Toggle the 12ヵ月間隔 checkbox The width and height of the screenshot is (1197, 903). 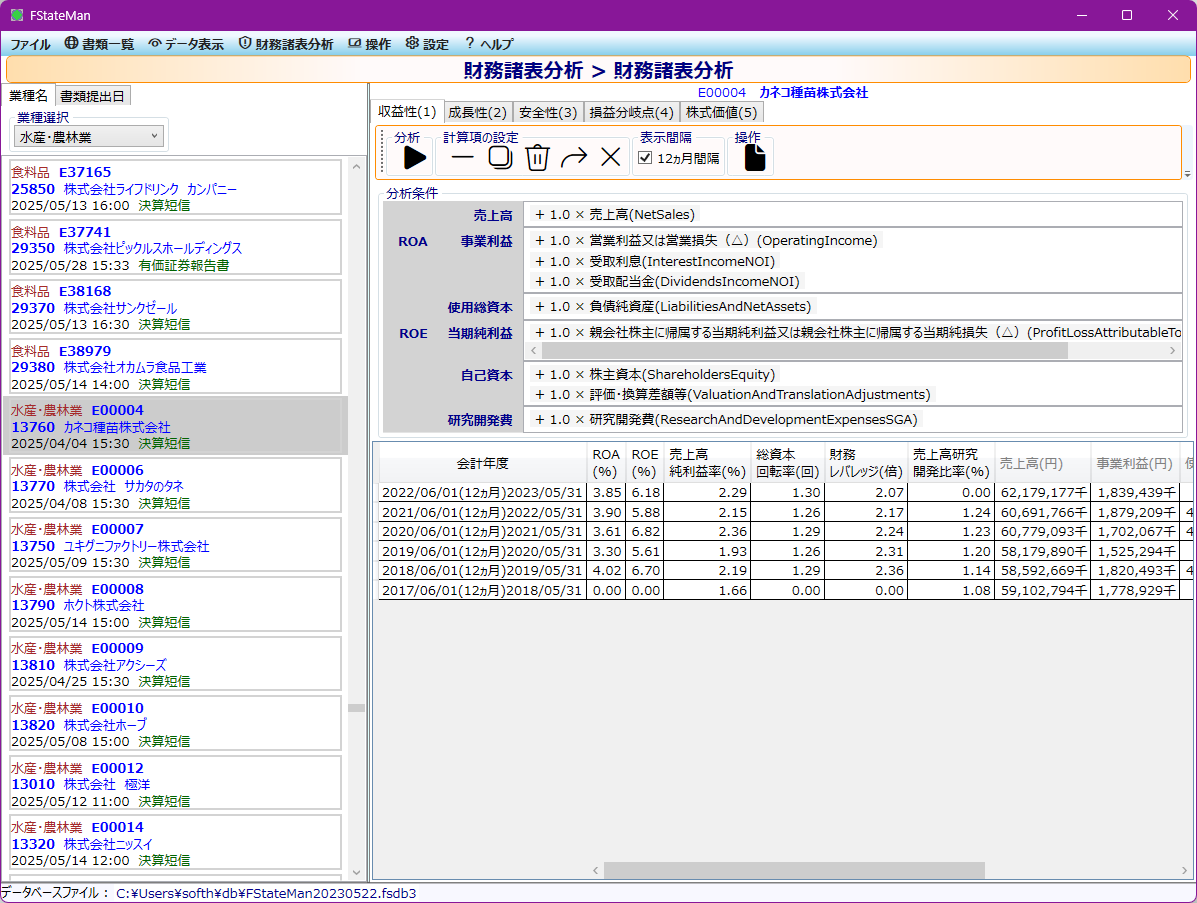coord(645,158)
